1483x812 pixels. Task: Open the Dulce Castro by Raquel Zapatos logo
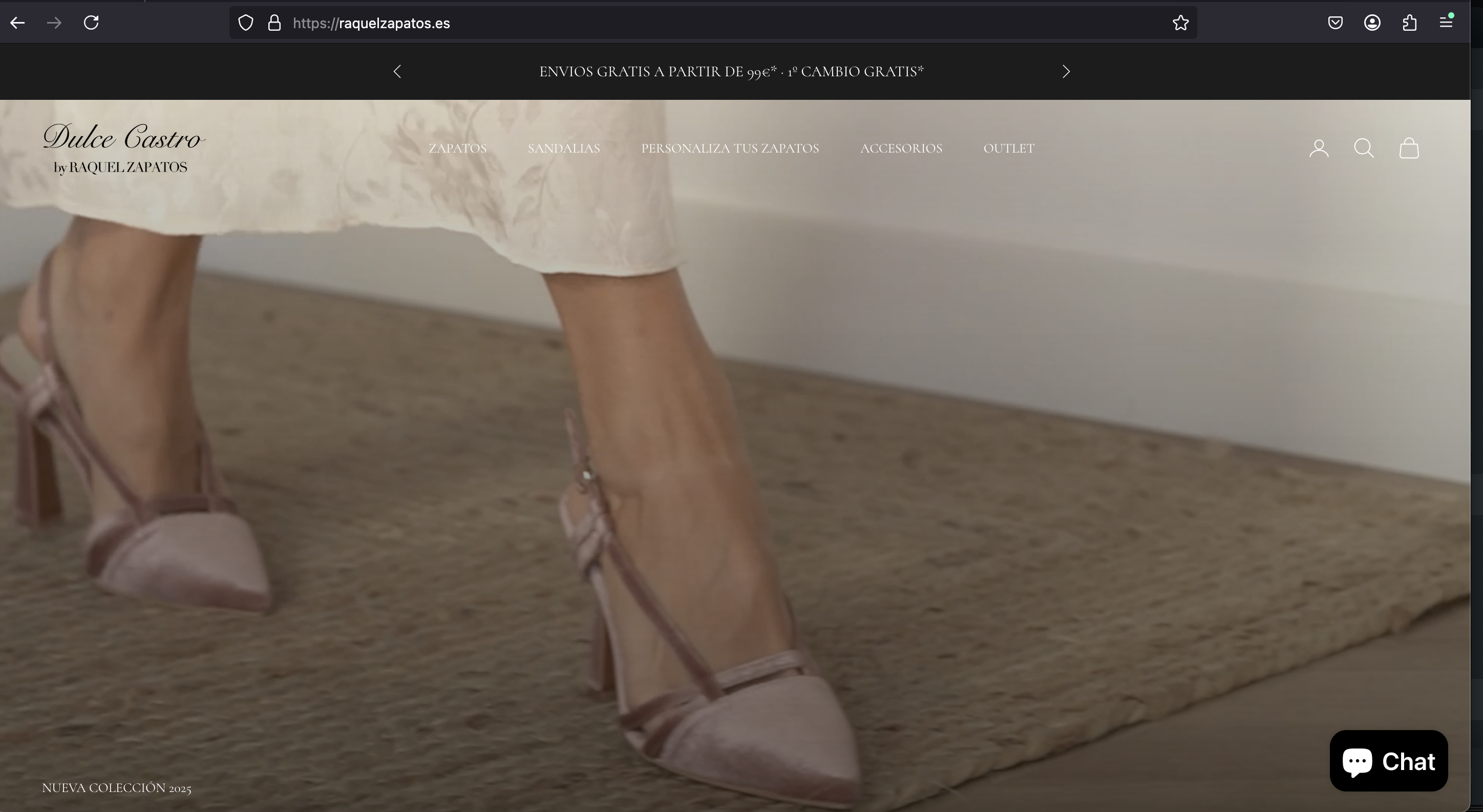tap(123, 148)
